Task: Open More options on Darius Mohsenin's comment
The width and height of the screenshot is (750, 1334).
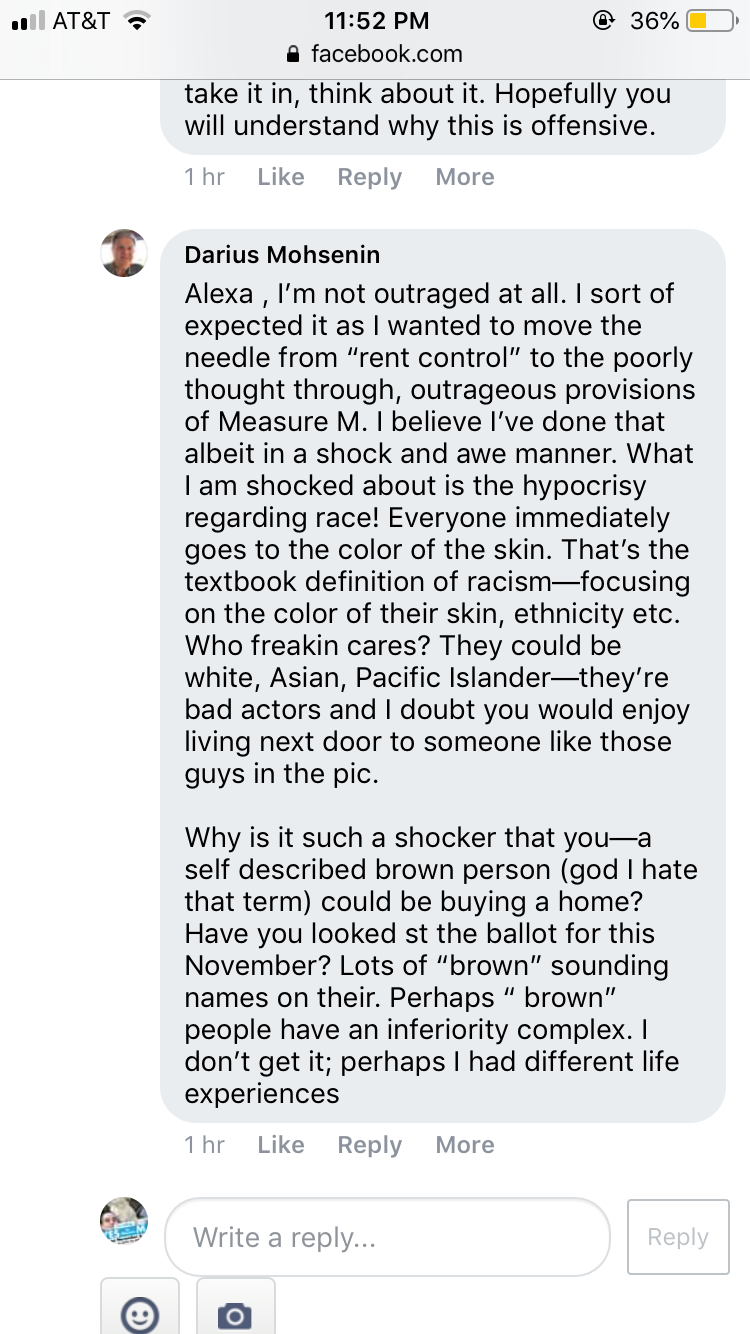Action: (465, 1145)
